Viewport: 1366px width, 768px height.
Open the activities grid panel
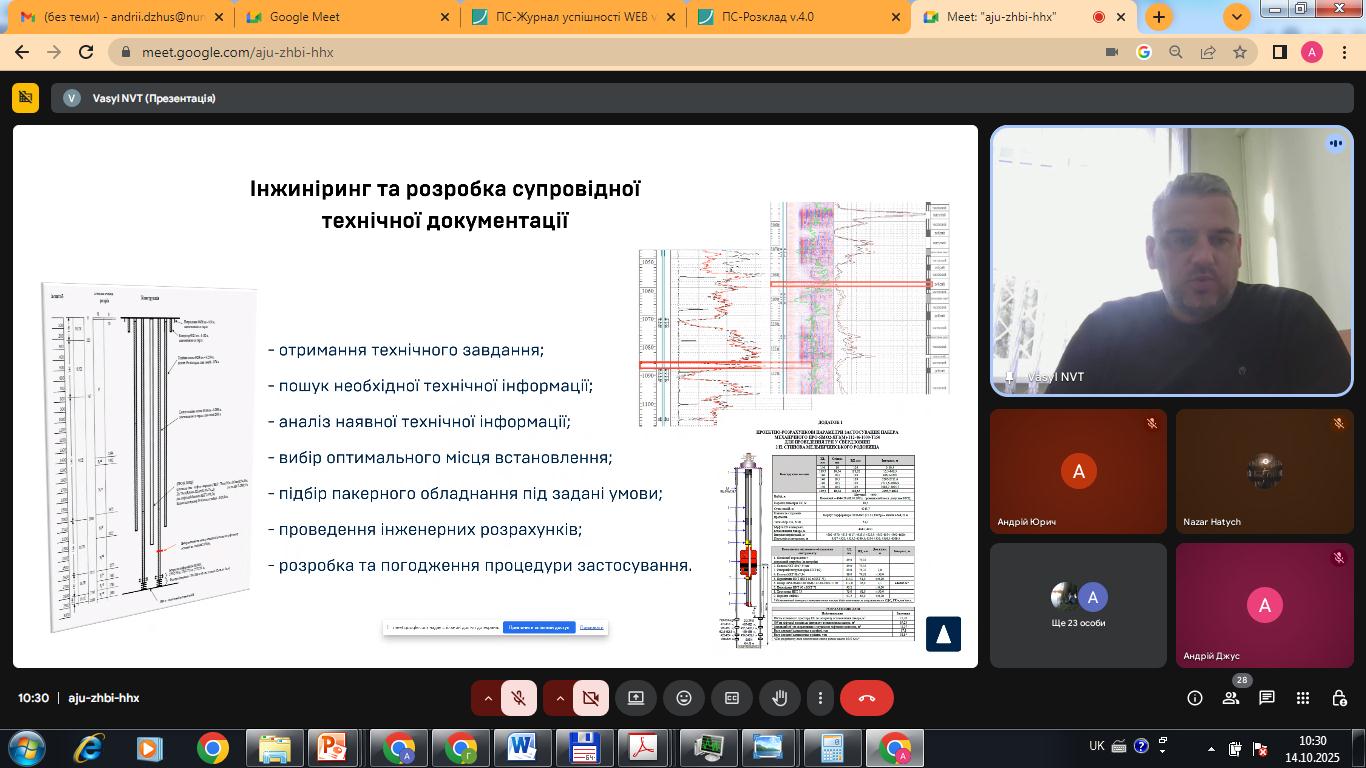[x=1303, y=698]
